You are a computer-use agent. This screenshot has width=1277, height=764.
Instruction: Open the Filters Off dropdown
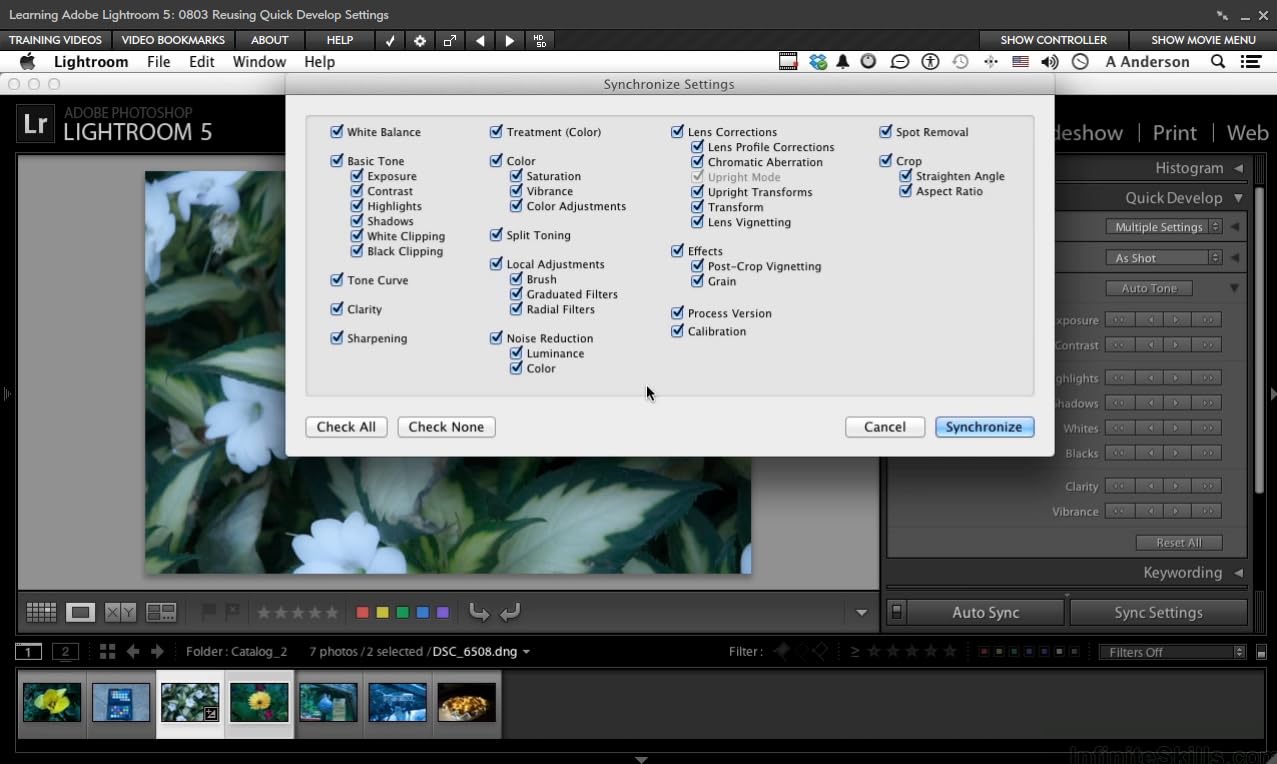click(x=1172, y=652)
